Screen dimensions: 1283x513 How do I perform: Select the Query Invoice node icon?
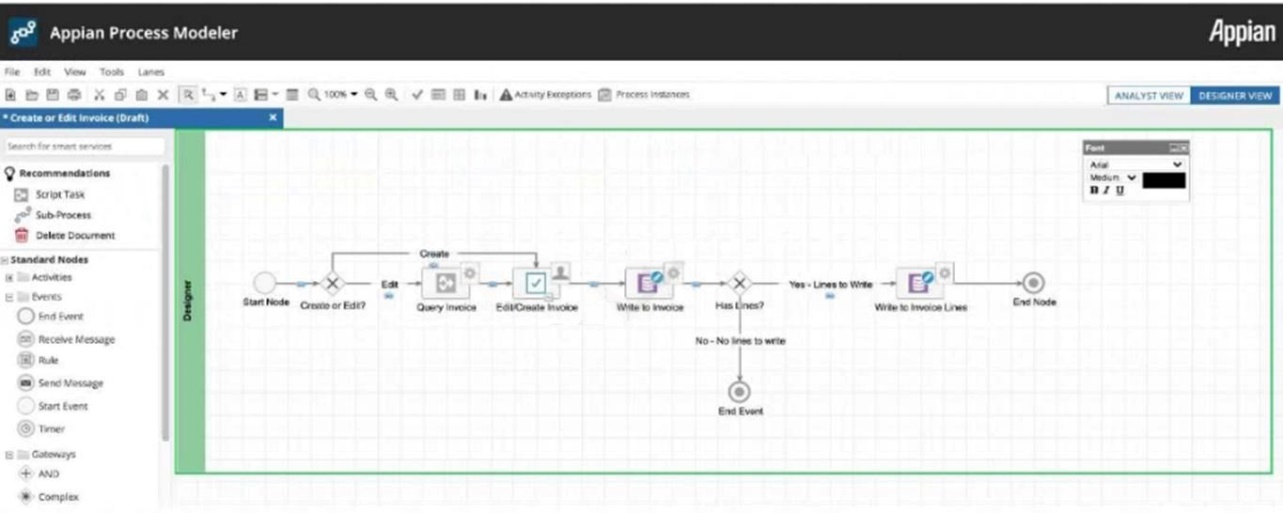444,283
